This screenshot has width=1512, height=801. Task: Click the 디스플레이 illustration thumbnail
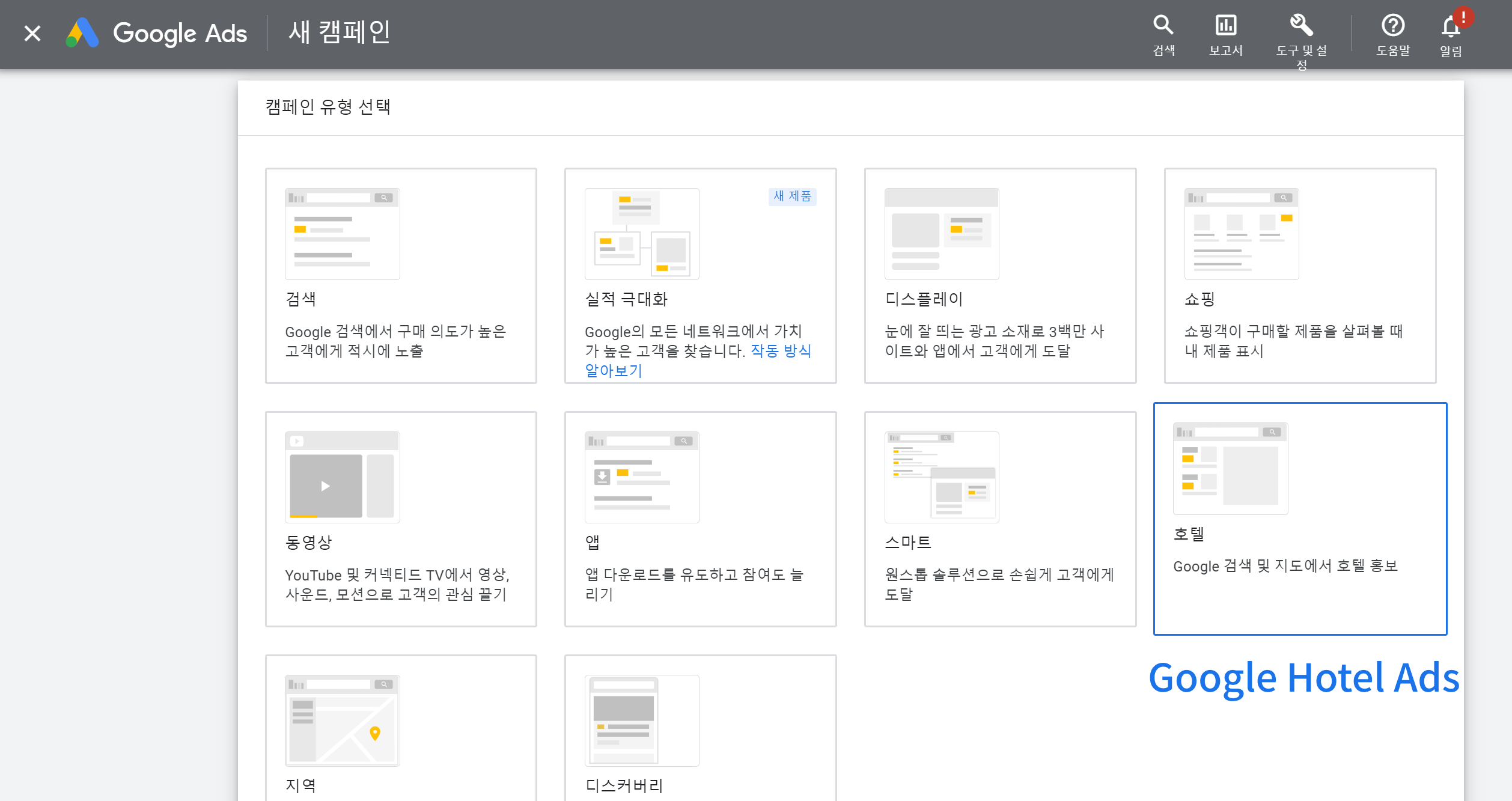[942, 234]
